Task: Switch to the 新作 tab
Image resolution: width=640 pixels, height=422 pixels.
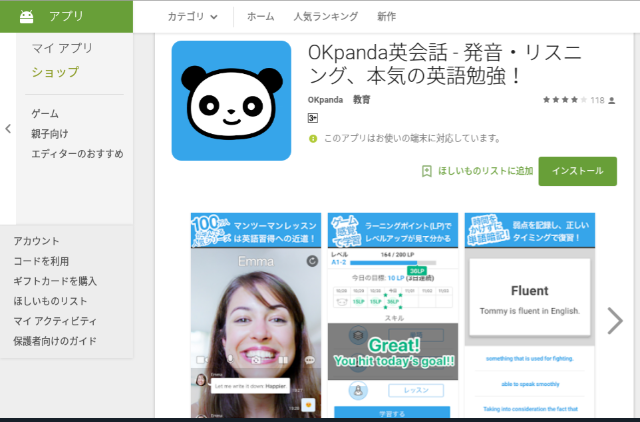Action: [x=387, y=17]
